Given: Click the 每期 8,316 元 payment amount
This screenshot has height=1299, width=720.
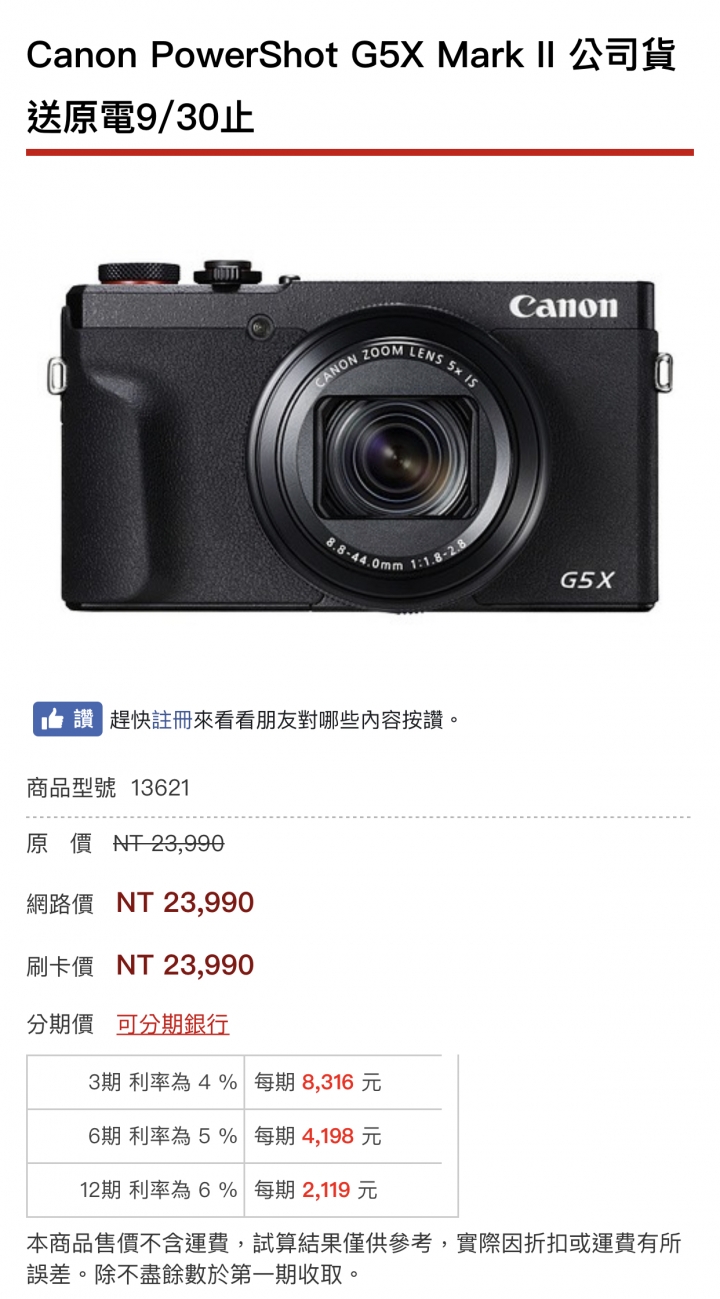Looking at the screenshot, I should click(318, 1082).
